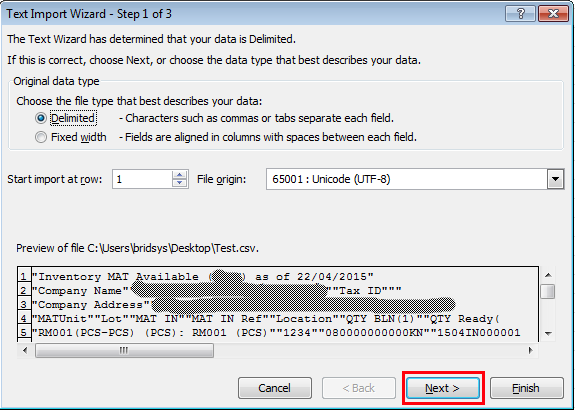Click the preview vertical scroll down arrow
Image resolution: width=575 pixels, height=410 pixels.
(548, 333)
